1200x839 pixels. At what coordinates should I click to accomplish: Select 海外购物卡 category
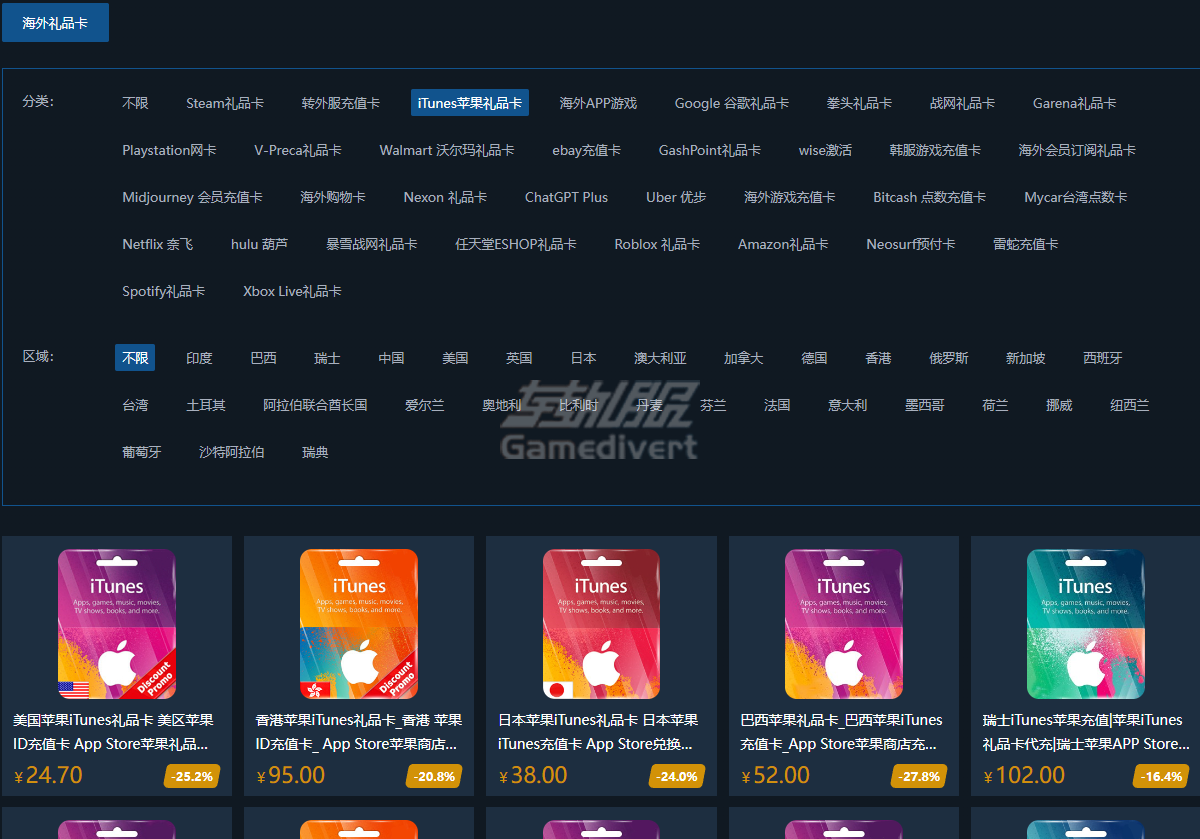pos(333,197)
